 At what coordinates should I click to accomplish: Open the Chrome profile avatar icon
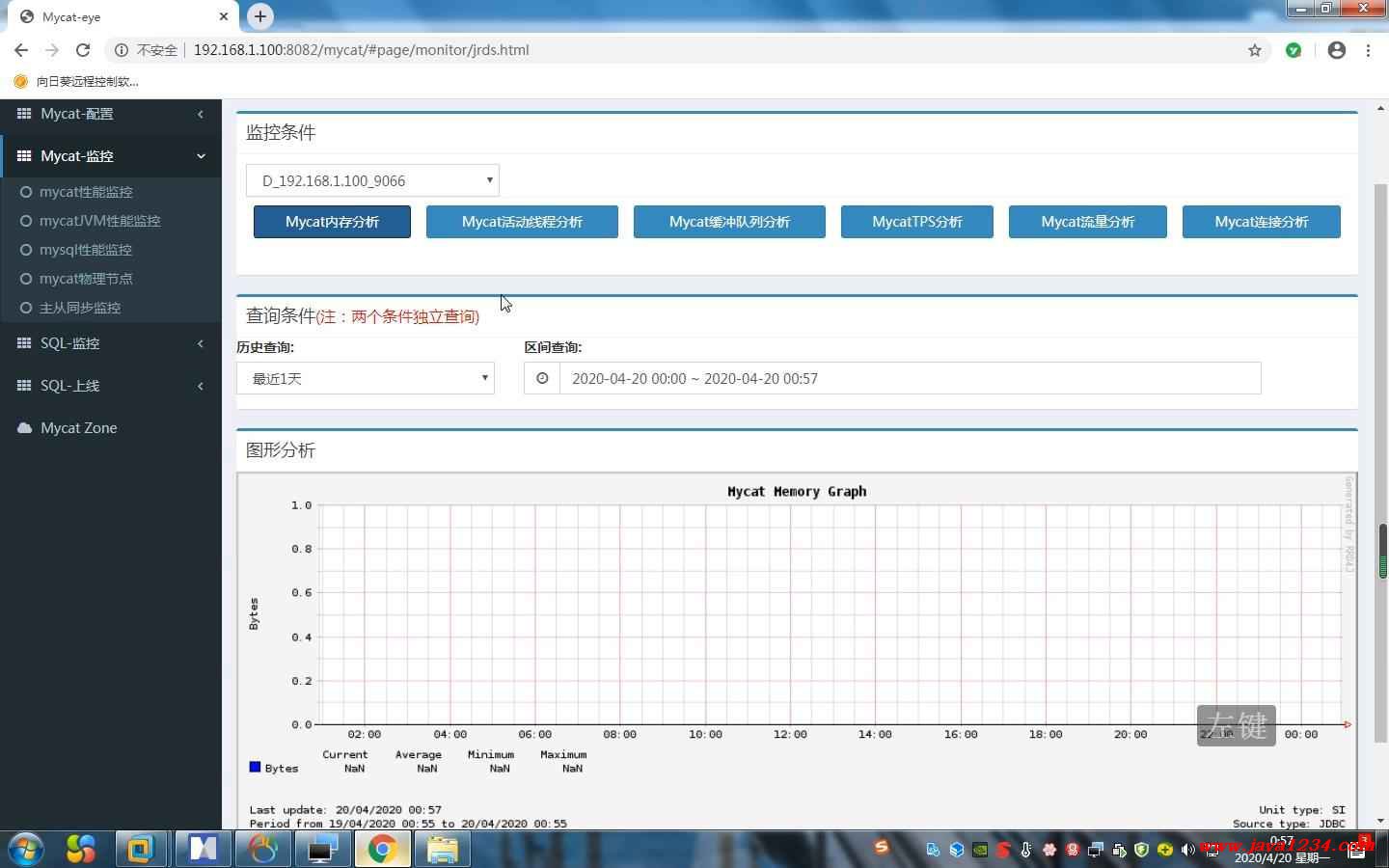point(1336,50)
